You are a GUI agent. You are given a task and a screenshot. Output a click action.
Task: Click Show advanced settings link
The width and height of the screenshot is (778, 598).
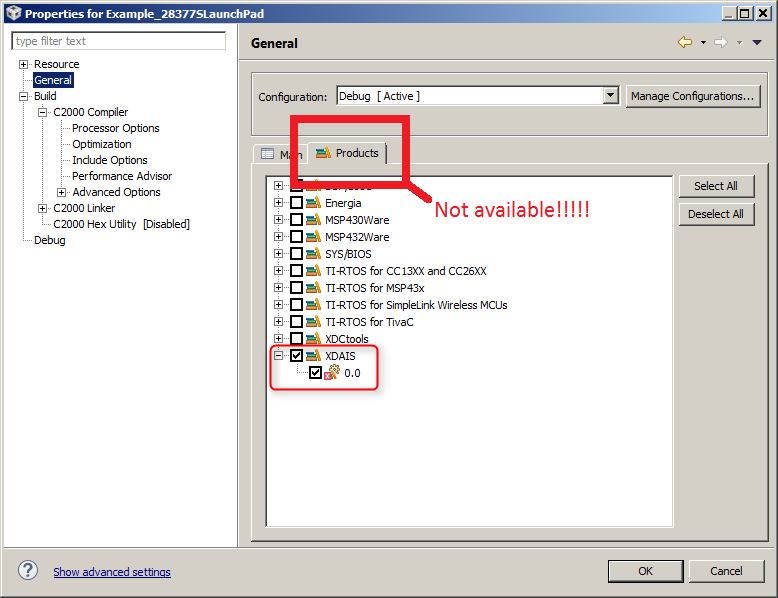tap(112, 572)
